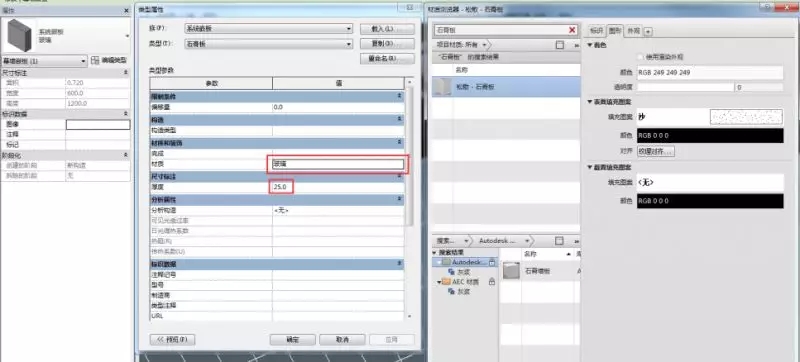The width and height of the screenshot is (800, 362).
Task: Click the lock icon beside Autodesk library
Action: click(492, 262)
